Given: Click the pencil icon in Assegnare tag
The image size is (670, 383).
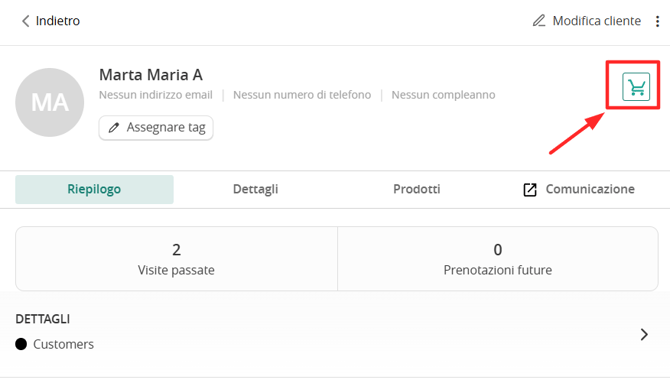Looking at the screenshot, I should [114, 127].
